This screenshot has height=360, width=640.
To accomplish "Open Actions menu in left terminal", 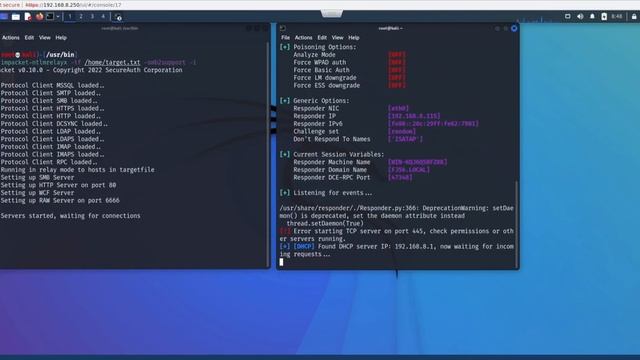I will click(11, 38).
